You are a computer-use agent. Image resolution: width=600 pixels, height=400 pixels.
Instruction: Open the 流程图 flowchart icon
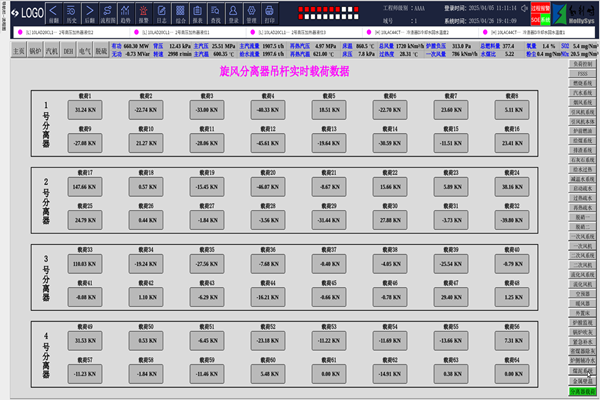pyautogui.click(x=107, y=14)
